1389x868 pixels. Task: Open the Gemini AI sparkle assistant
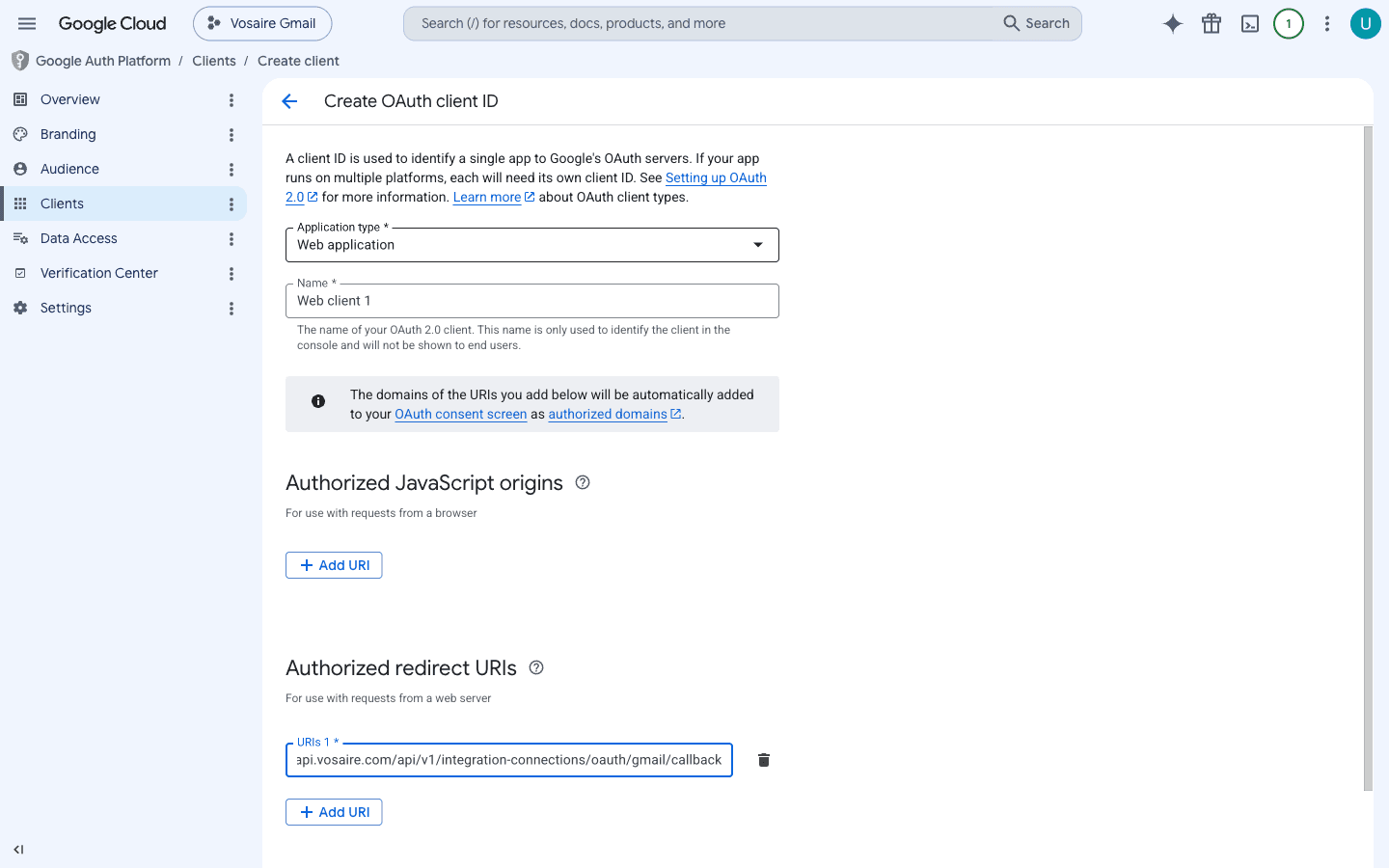click(1173, 24)
